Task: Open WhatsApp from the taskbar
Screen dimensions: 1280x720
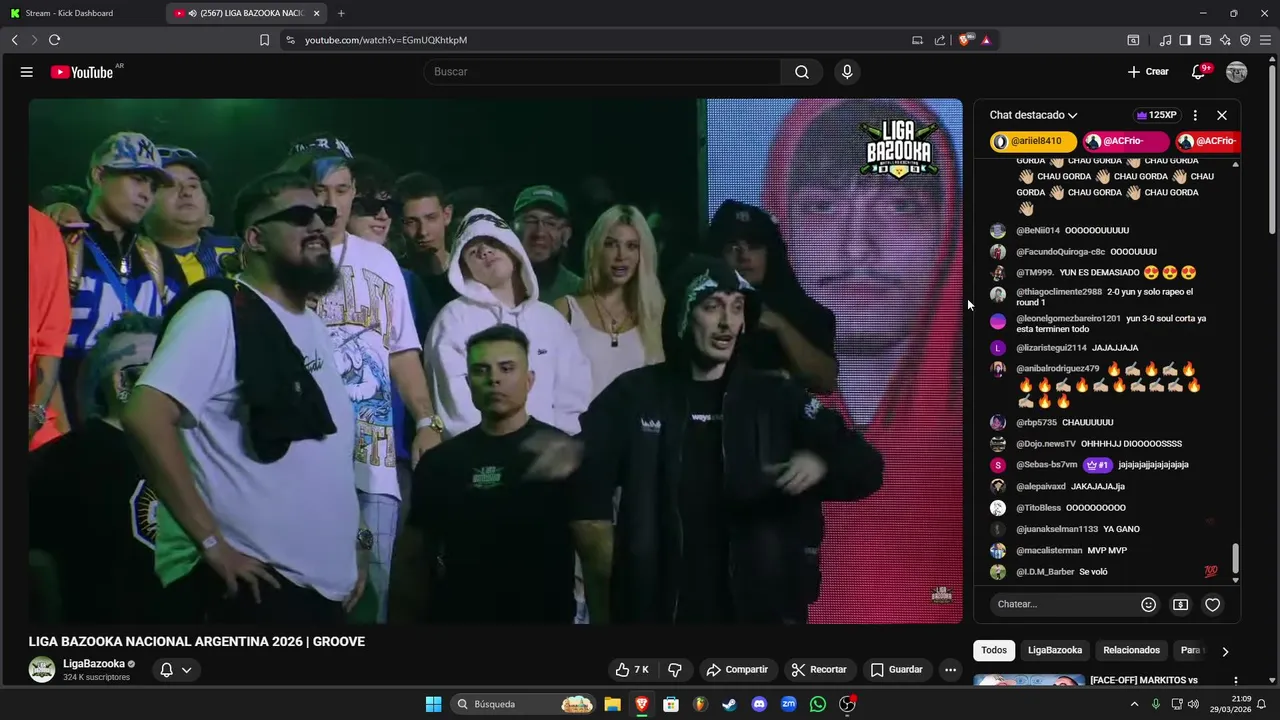Action: pyautogui.click(x=818, y=704)
